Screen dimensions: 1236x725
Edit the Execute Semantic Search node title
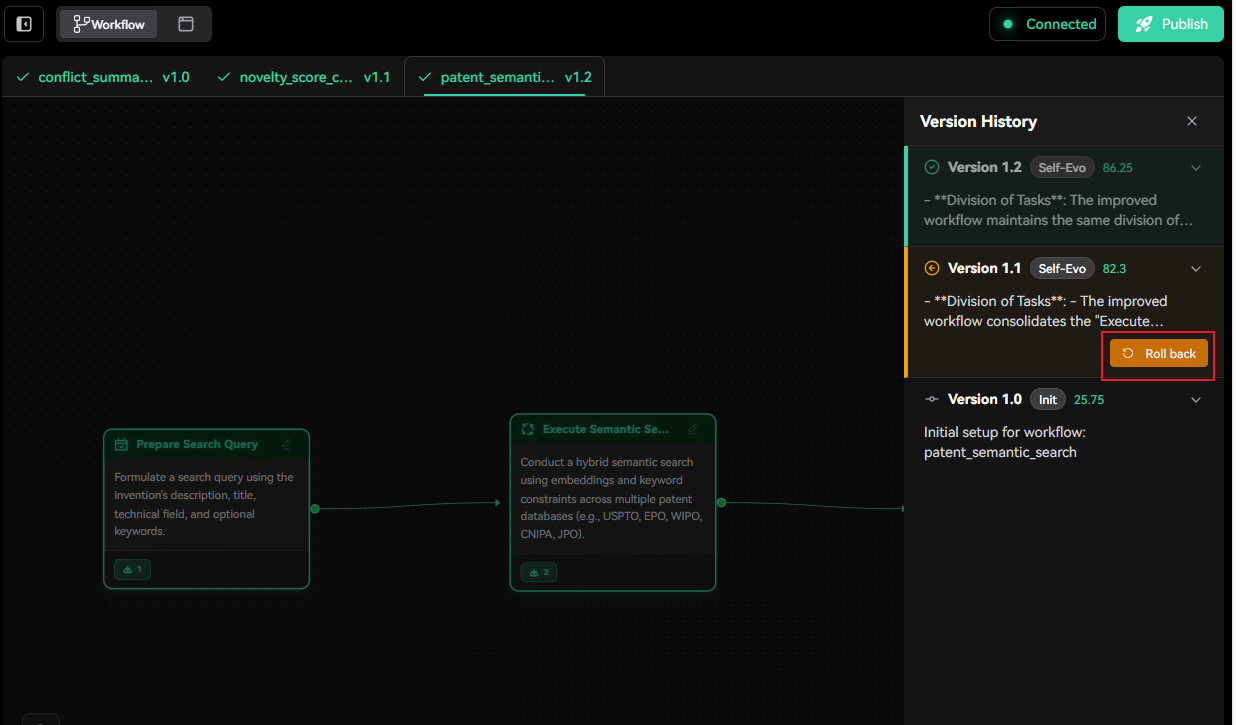[x=693, y=429]
